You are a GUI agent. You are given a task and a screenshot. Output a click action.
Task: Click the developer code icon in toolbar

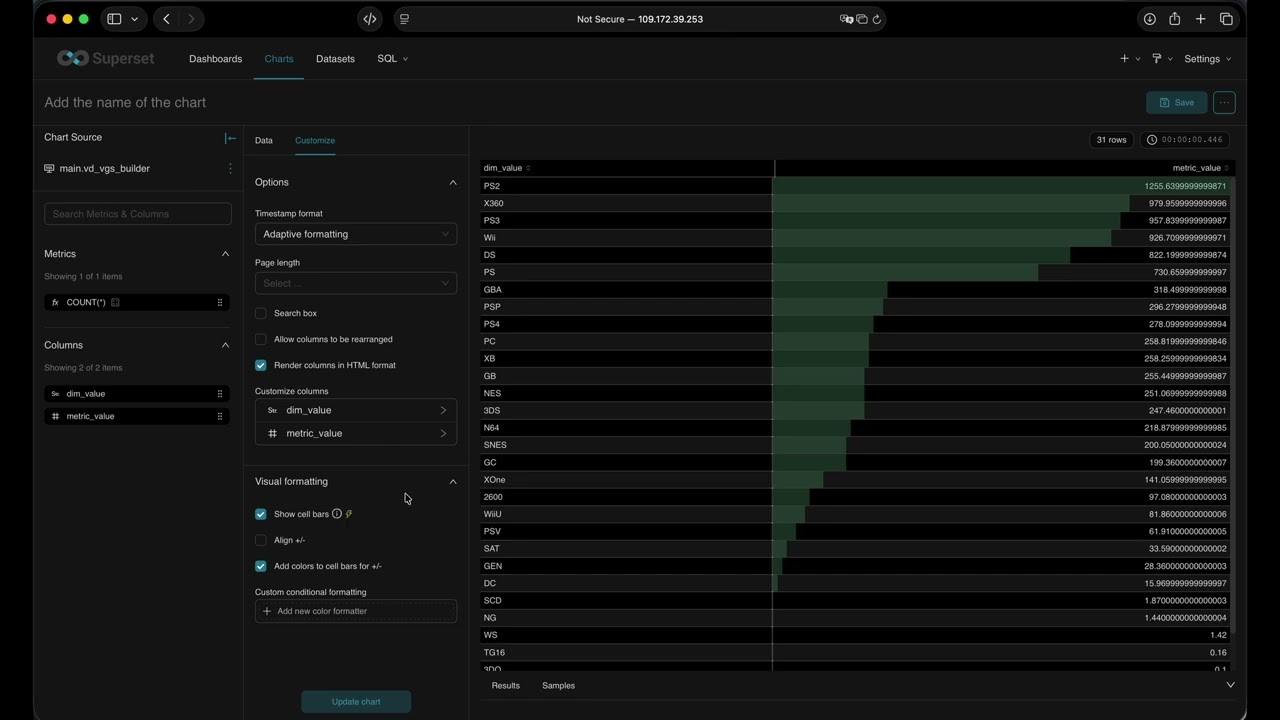370,19
